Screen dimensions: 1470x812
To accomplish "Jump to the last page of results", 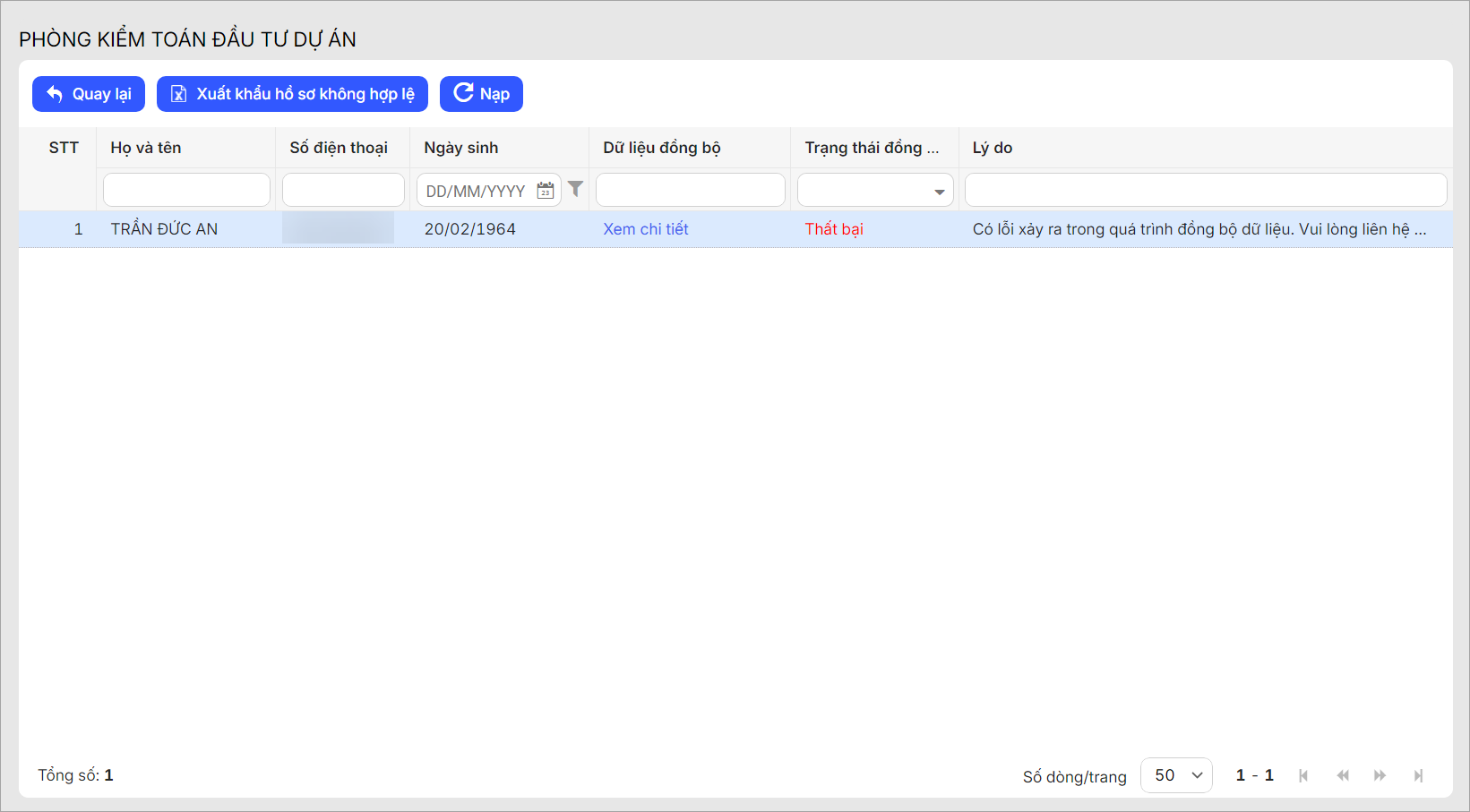I will point(1418,775).
